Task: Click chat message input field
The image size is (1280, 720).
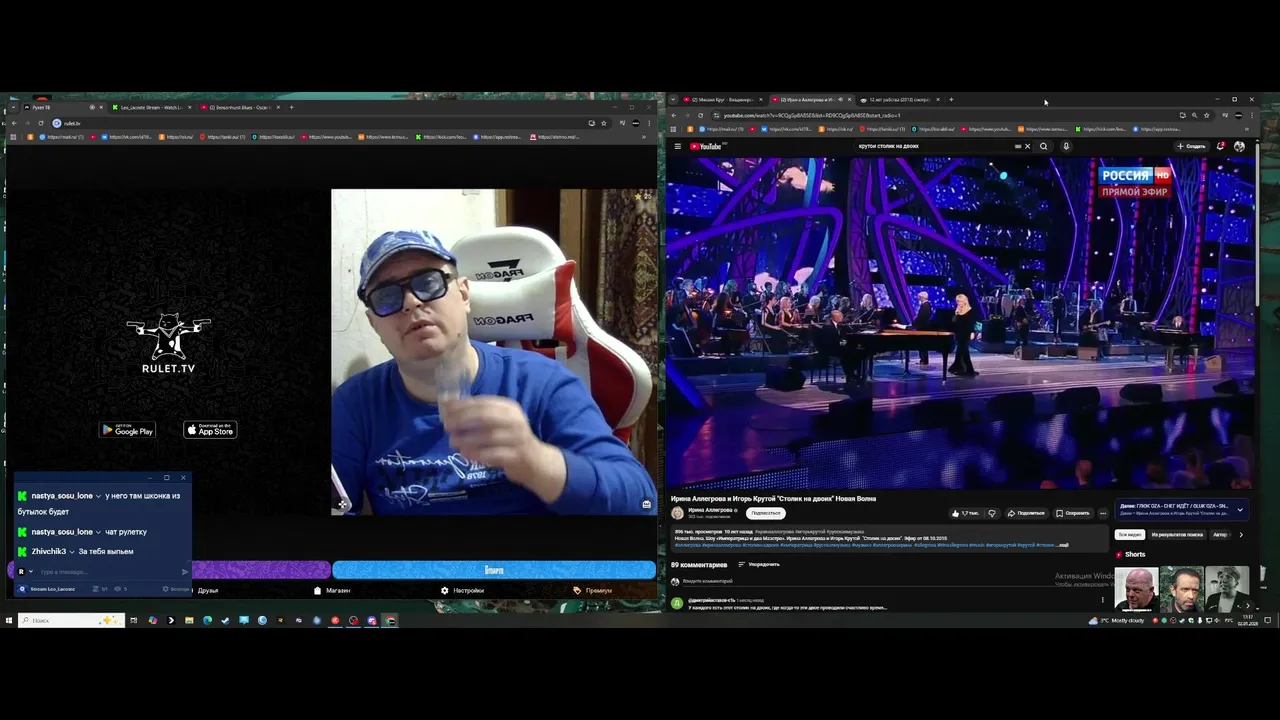Action: [108, 572]
